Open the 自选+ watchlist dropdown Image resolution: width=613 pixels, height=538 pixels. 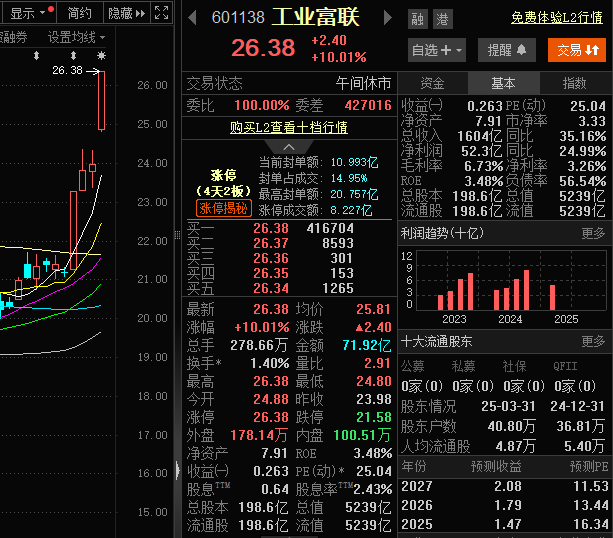[x=437, y=50]
